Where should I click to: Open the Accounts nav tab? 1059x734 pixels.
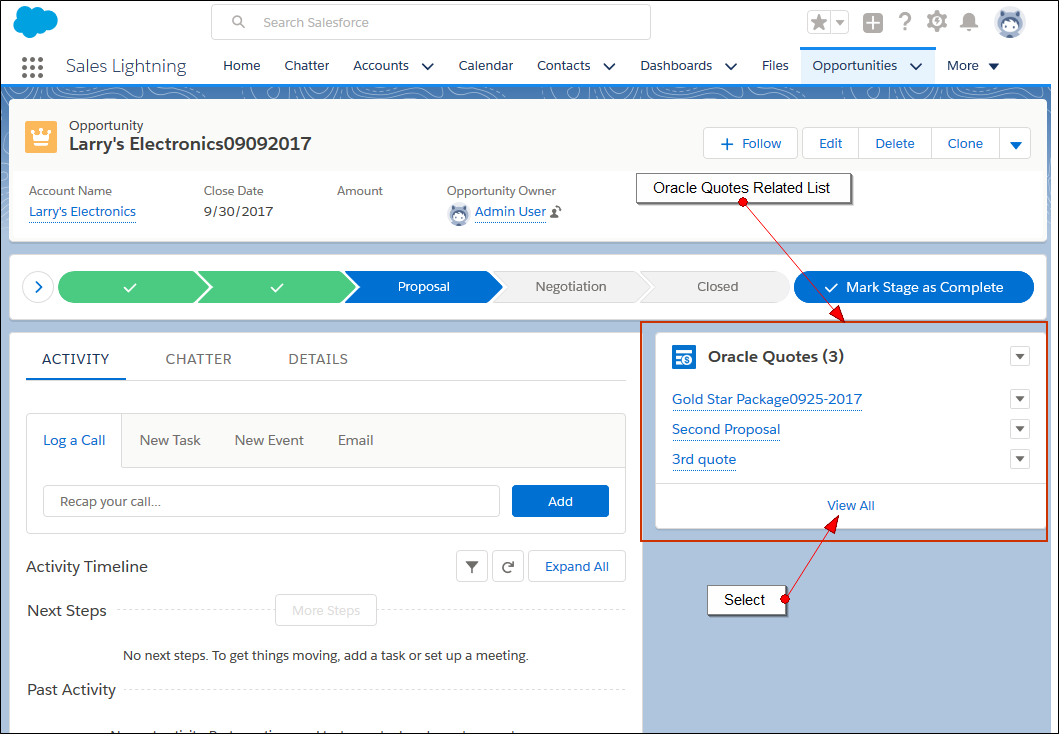coord(381,65)
